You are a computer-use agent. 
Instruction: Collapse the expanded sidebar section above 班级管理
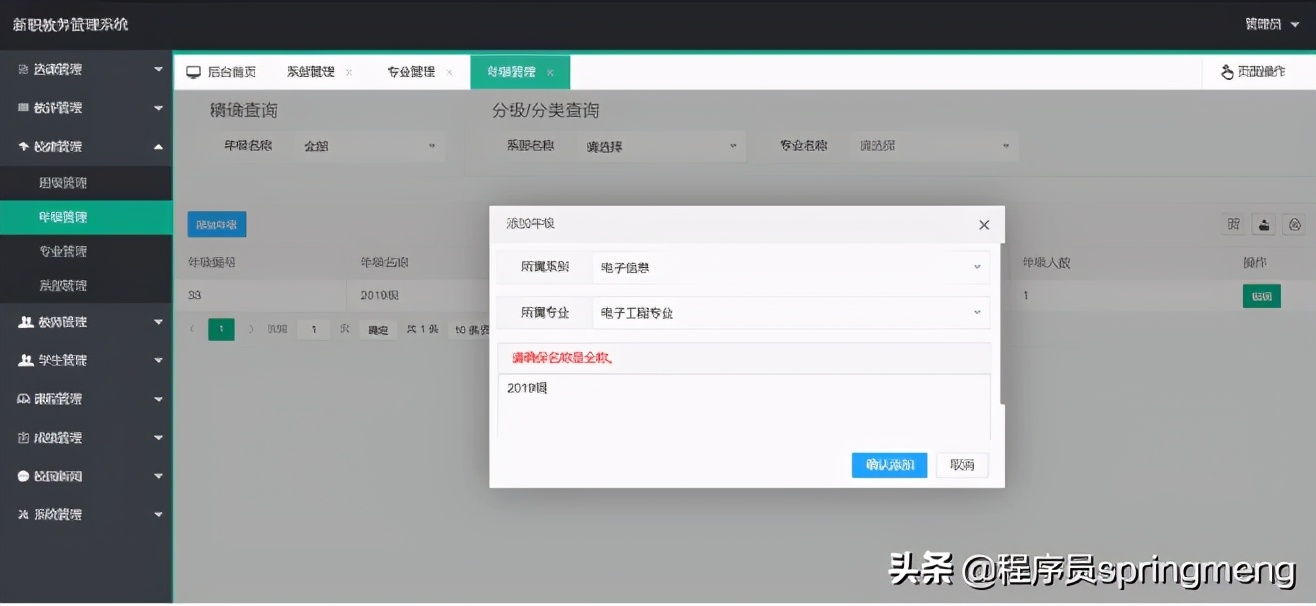point(86,145)
